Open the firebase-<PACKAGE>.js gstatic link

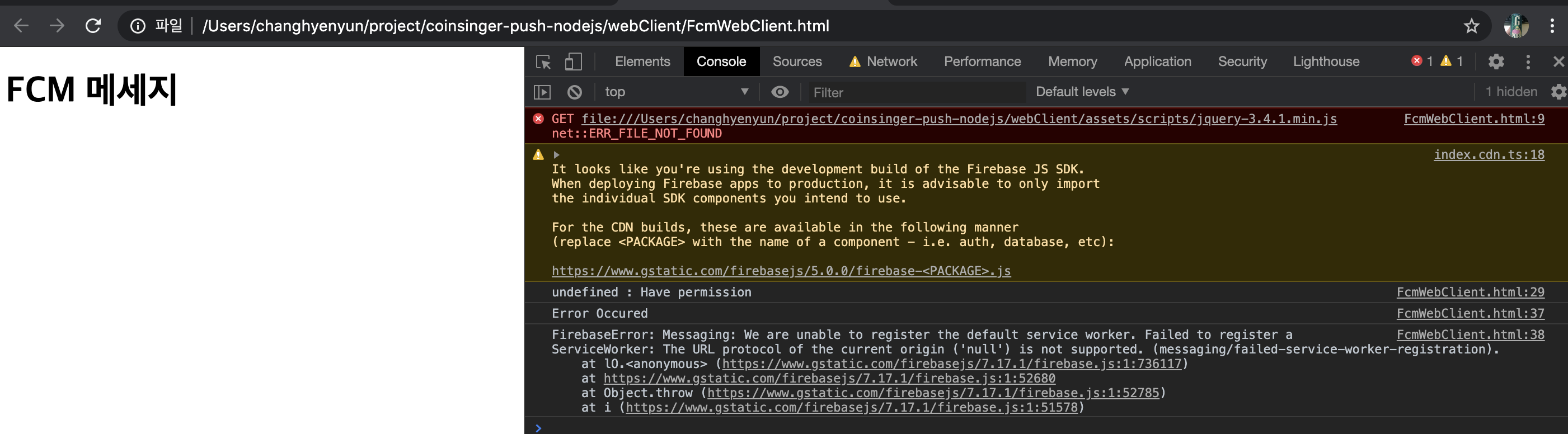point(781,271)
